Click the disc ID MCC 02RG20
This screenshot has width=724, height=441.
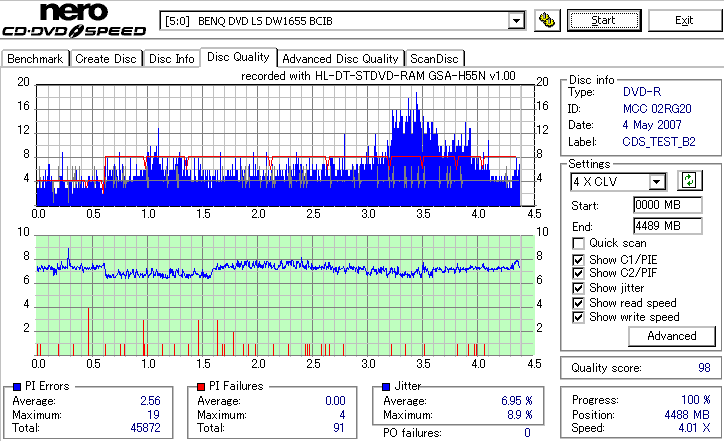[x=657, y=109]
